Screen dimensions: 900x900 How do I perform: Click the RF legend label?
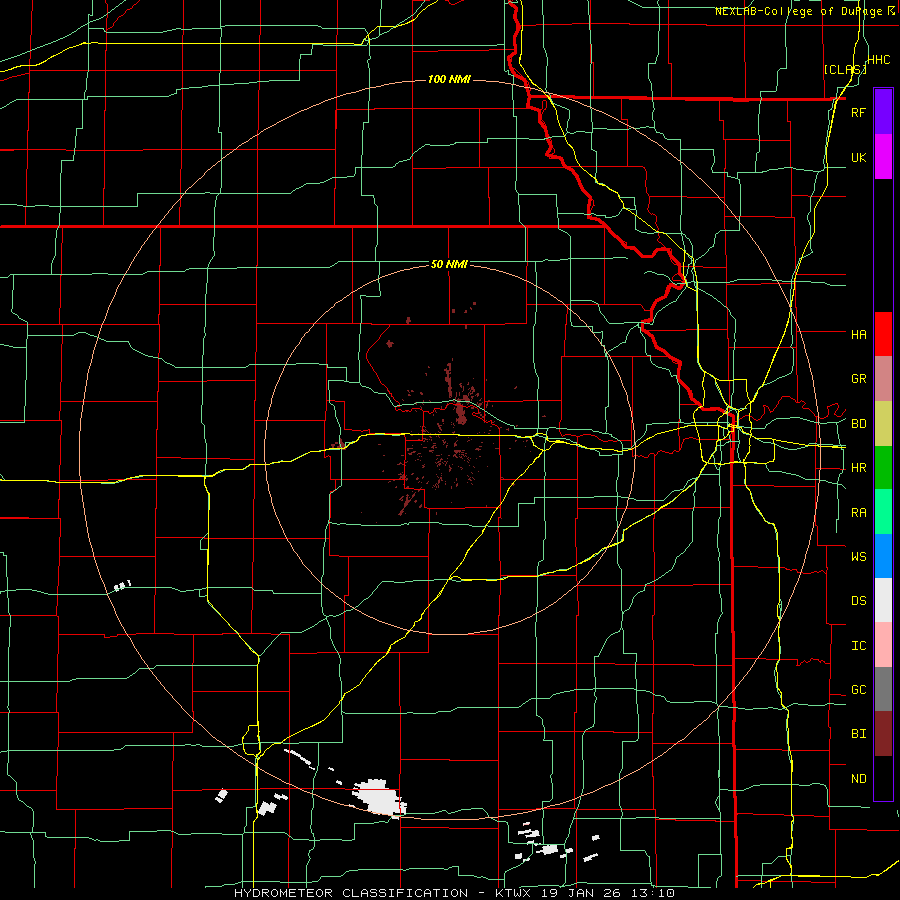pyautogui.click(x=858, y=112)
